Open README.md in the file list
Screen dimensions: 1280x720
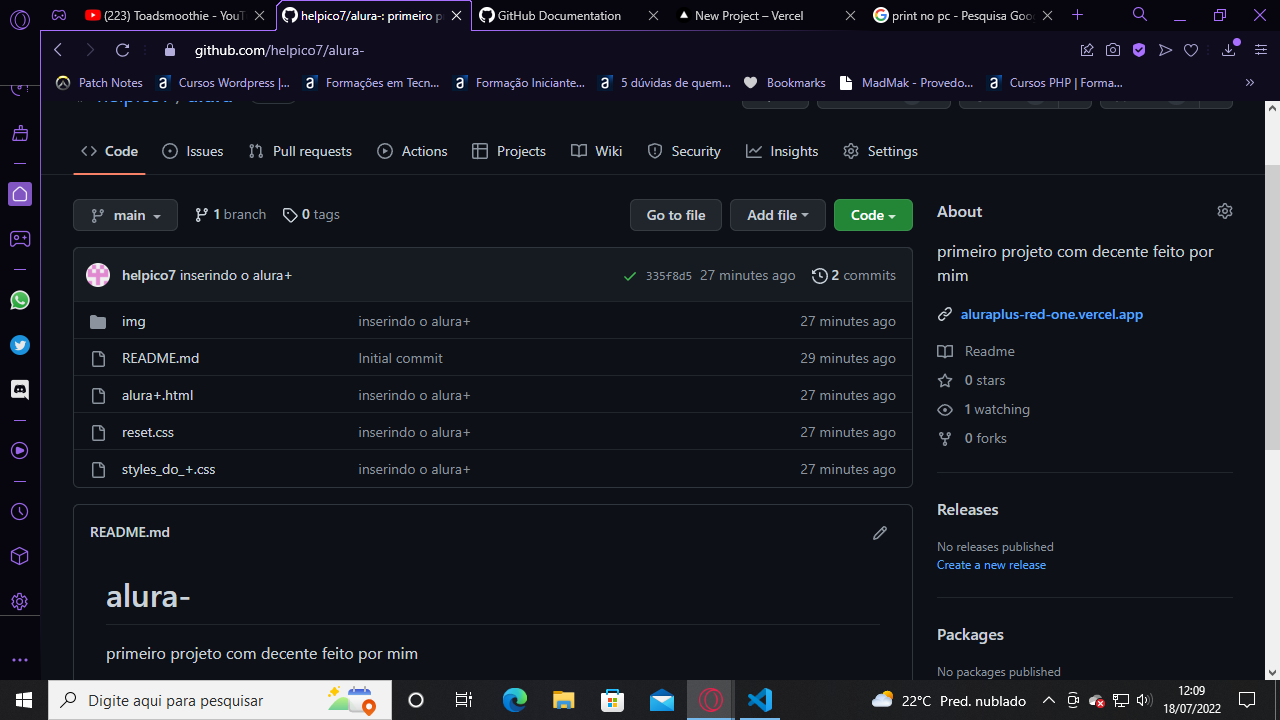coord(160,358)
